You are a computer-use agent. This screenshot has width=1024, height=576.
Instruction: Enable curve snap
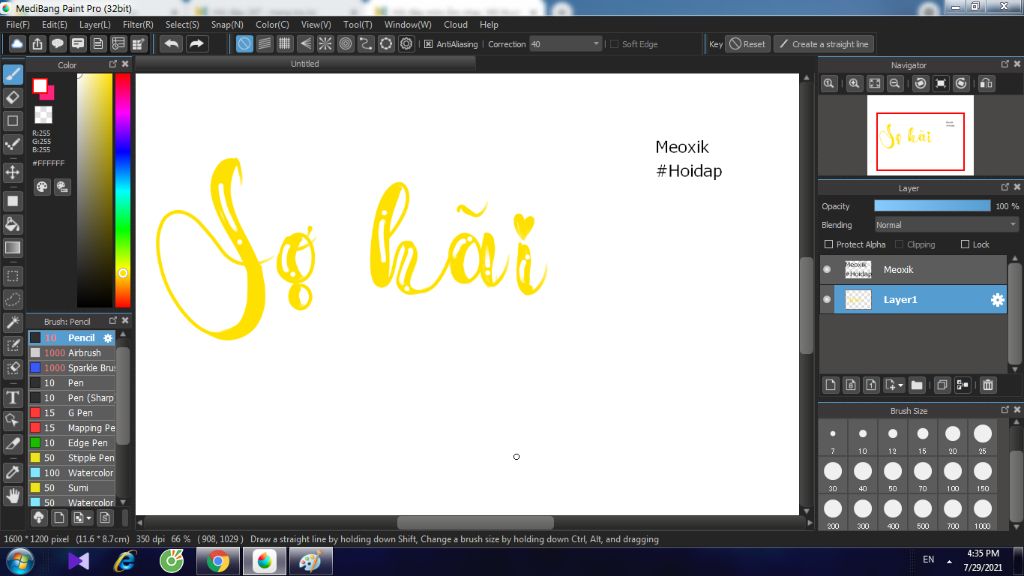[x=366, y=44]
